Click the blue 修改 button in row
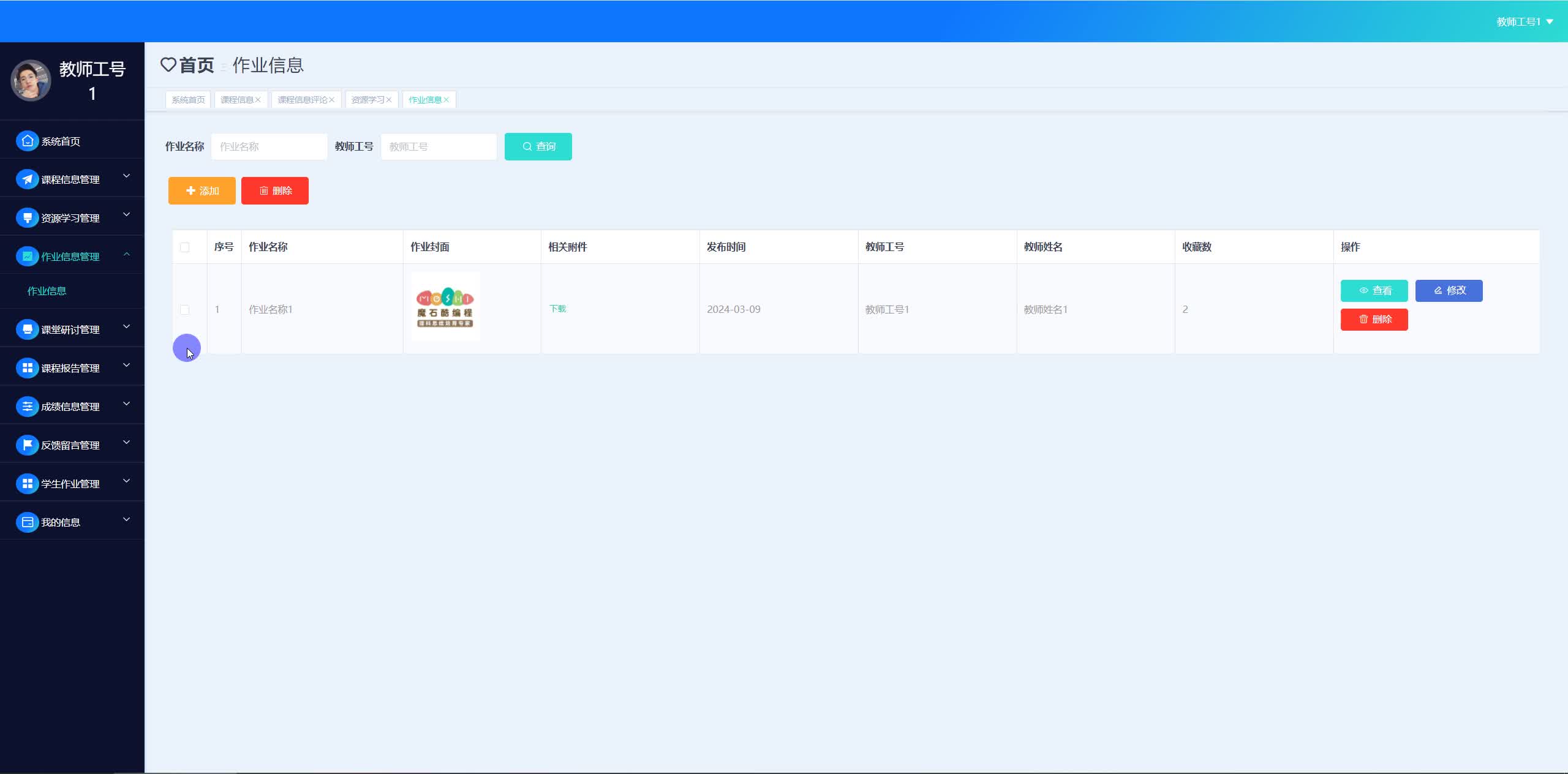Screen dimensions: 1568x774 (1448, 290)
